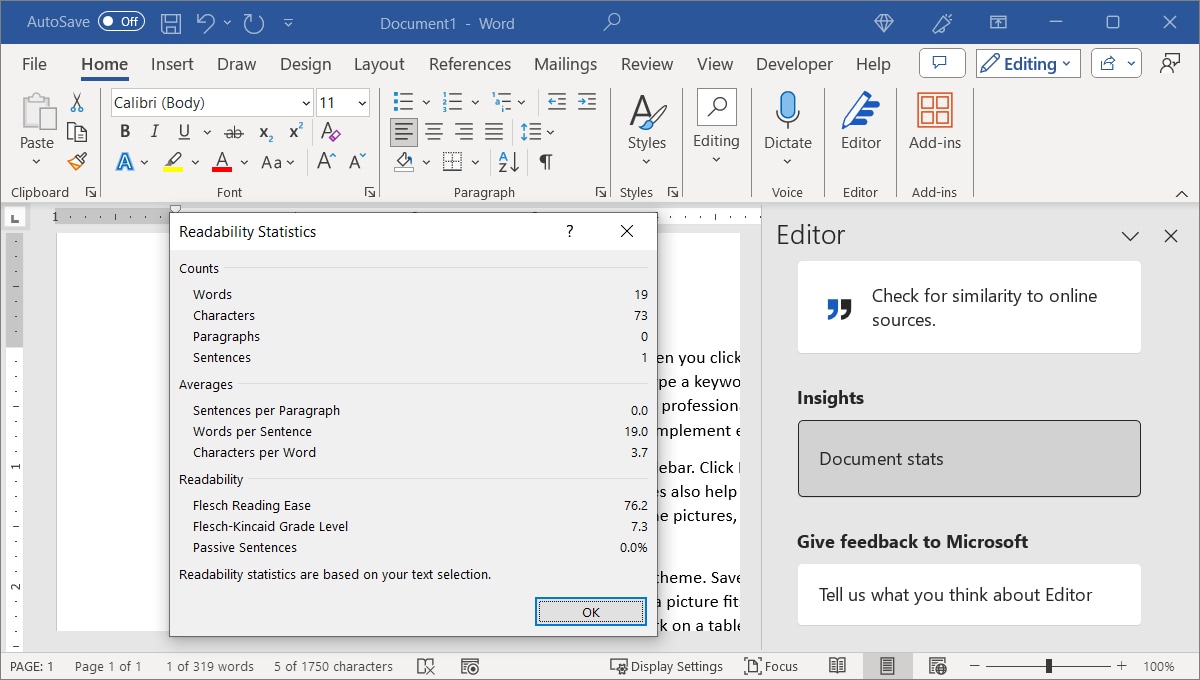Click OK in Readability Statistics

point(590,611)
